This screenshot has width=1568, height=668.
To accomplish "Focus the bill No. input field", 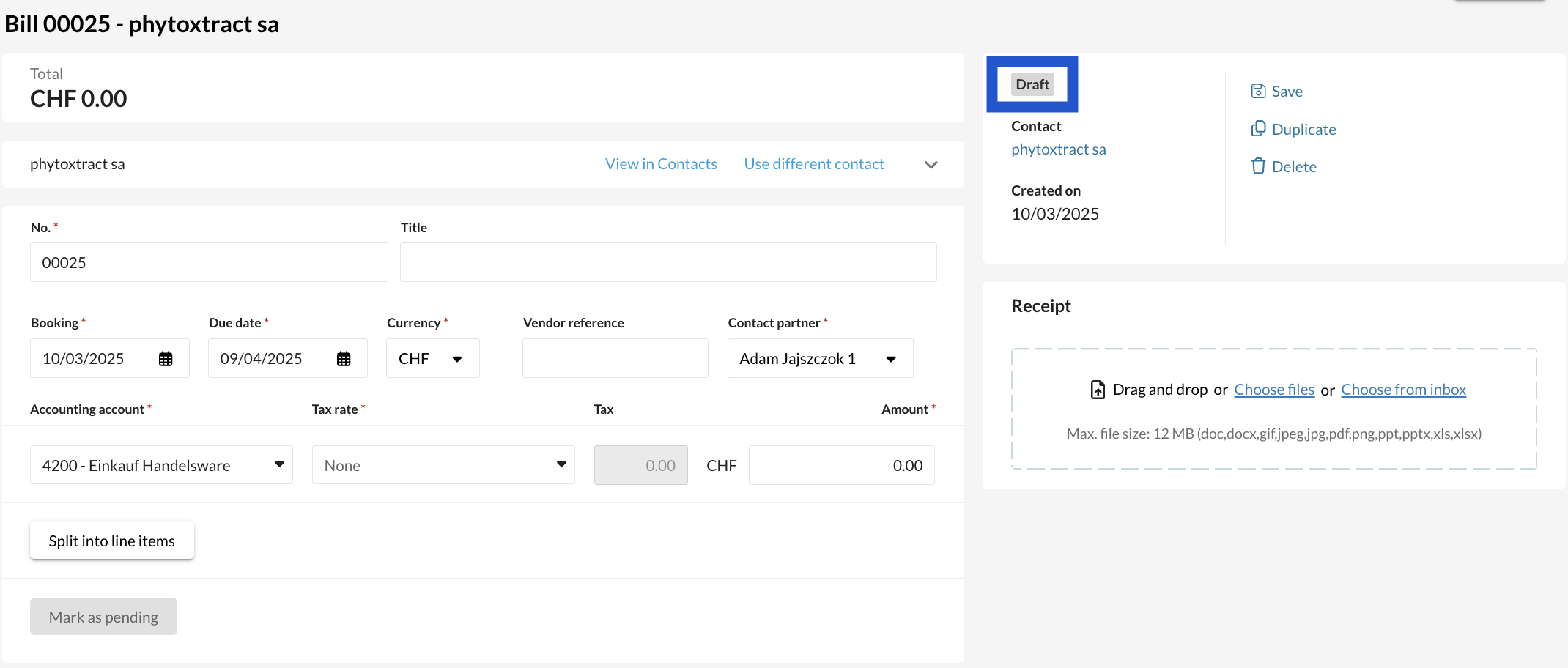I will pyautogui.click(x=209, y=262).
